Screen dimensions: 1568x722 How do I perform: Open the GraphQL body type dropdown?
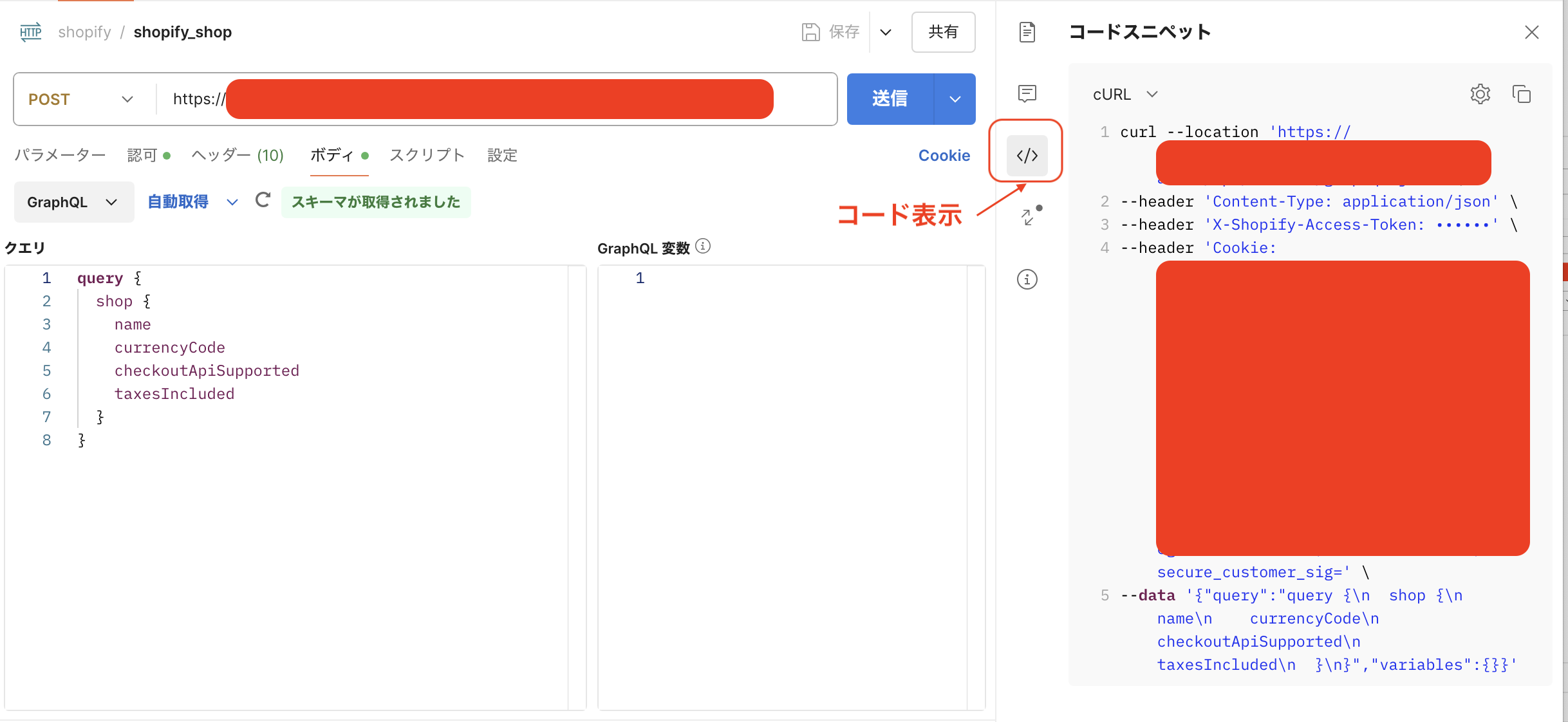tap(72, 201)
